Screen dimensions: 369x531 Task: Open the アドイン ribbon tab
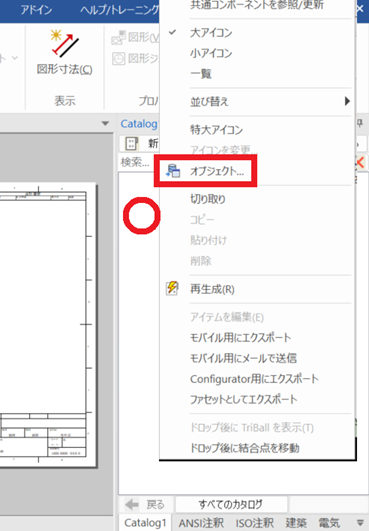tap(36, 10)
